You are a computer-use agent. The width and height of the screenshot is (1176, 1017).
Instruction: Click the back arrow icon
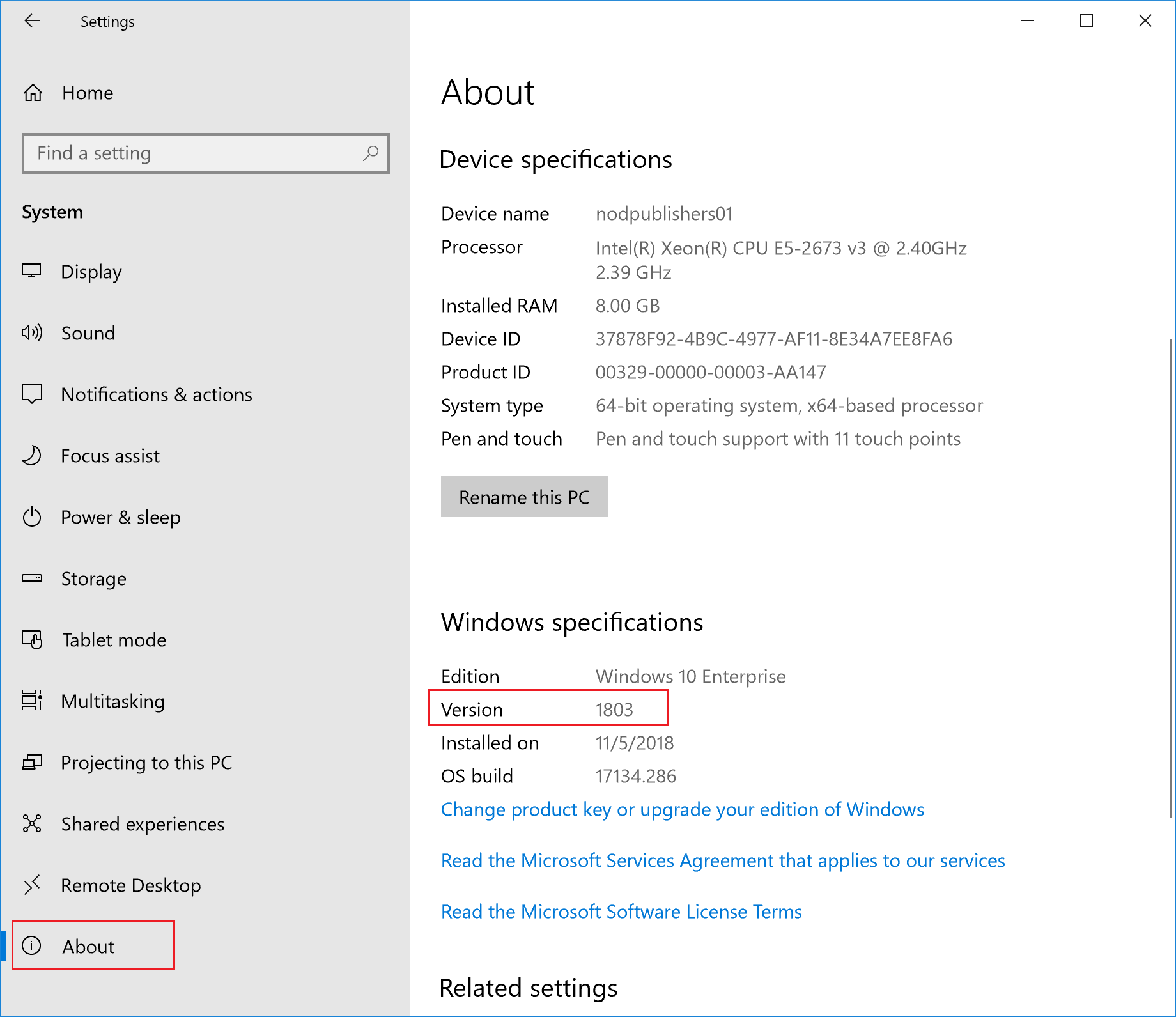32,21
